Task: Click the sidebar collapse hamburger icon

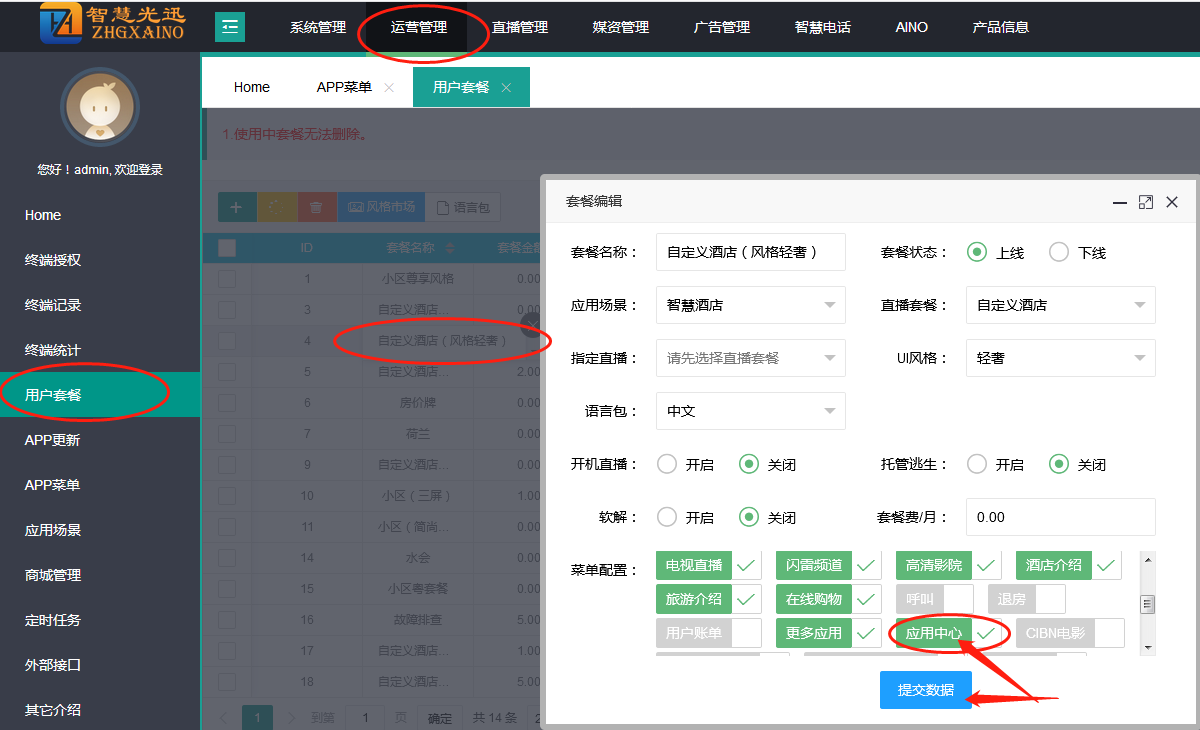Action: click(230, 27)
